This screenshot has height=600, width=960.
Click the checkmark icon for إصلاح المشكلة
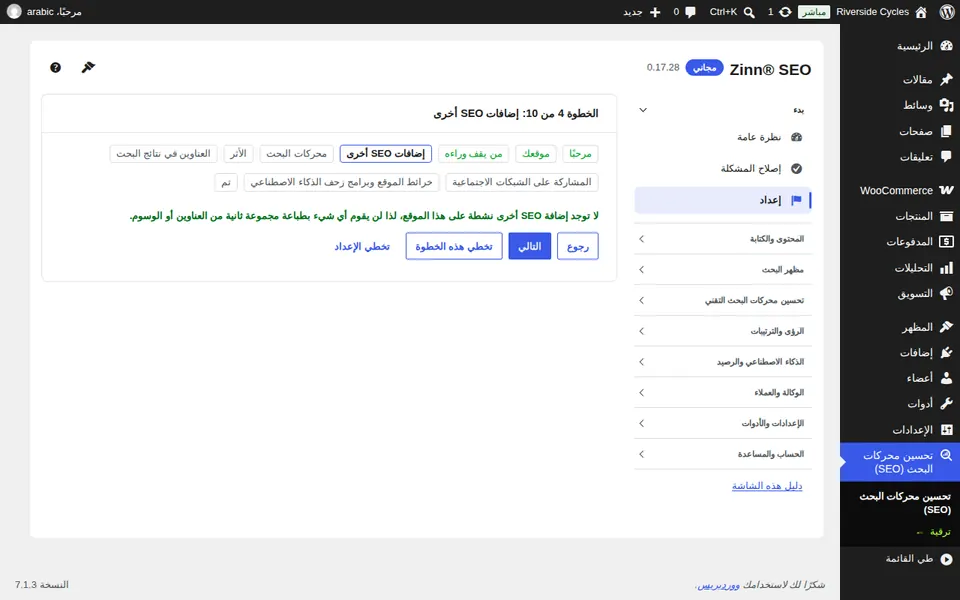coord(797,168)
